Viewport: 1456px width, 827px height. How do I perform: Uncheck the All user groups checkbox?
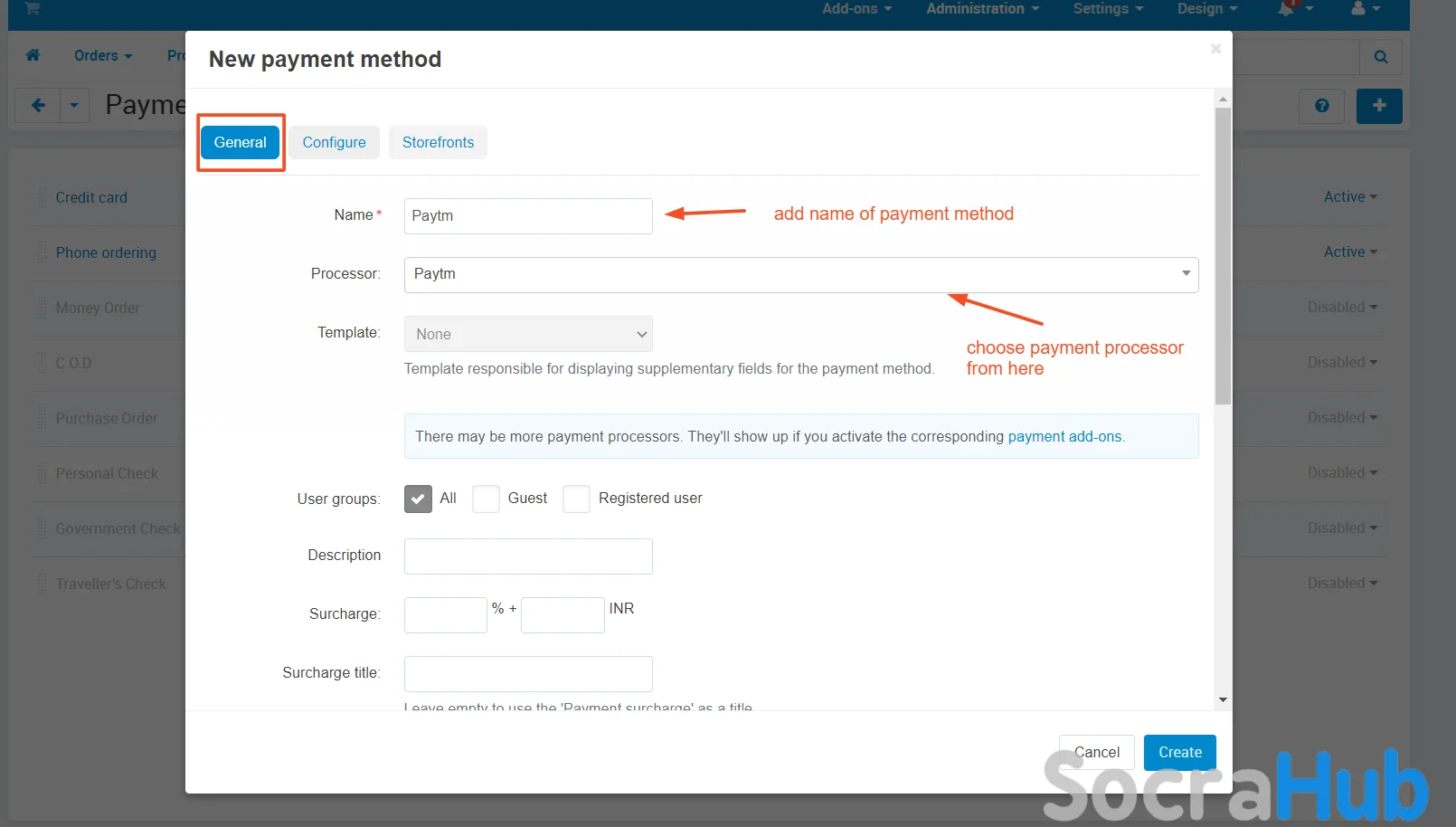pos(418,499)
